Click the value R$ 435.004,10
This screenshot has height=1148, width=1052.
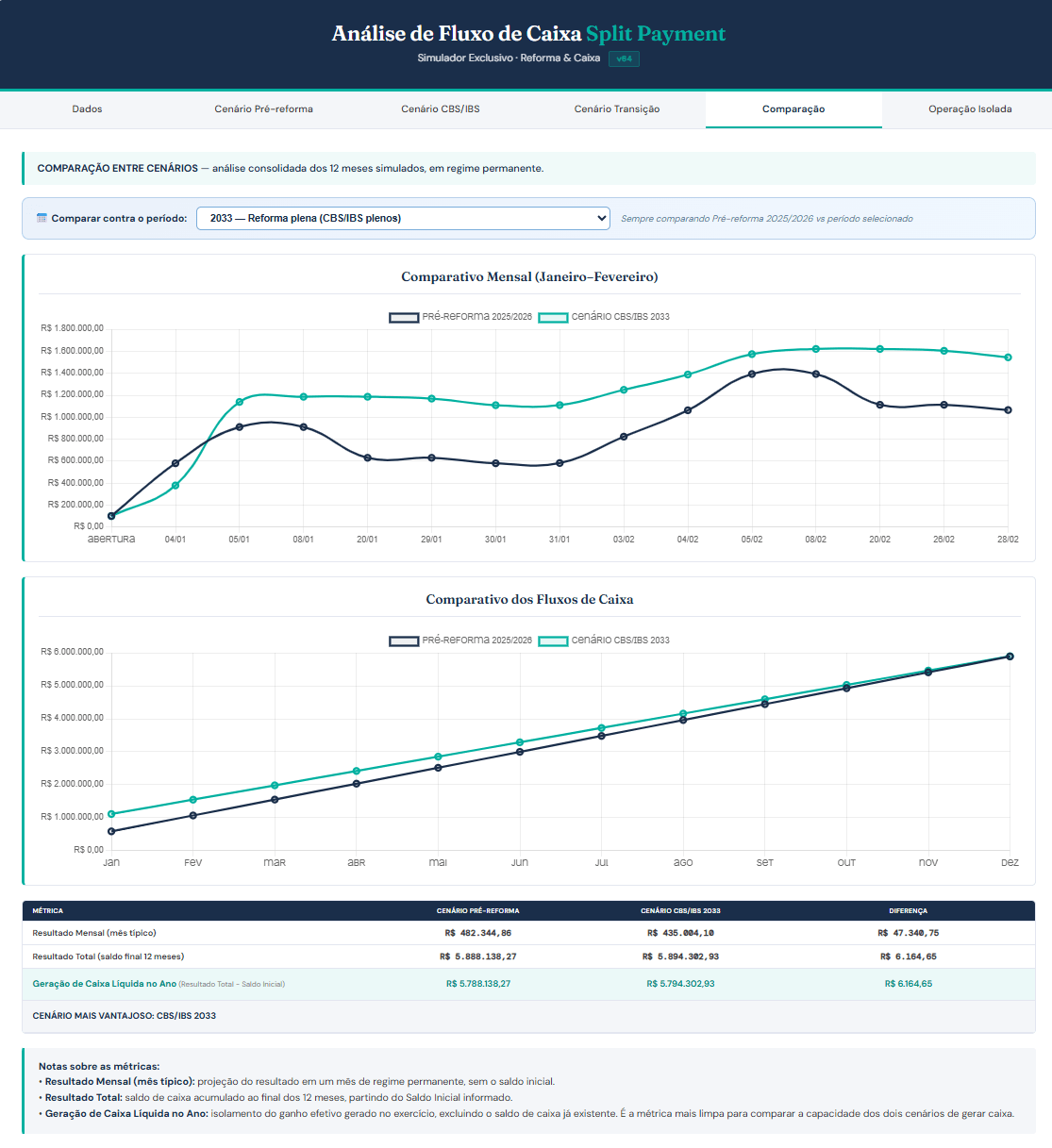coord(680,933)
